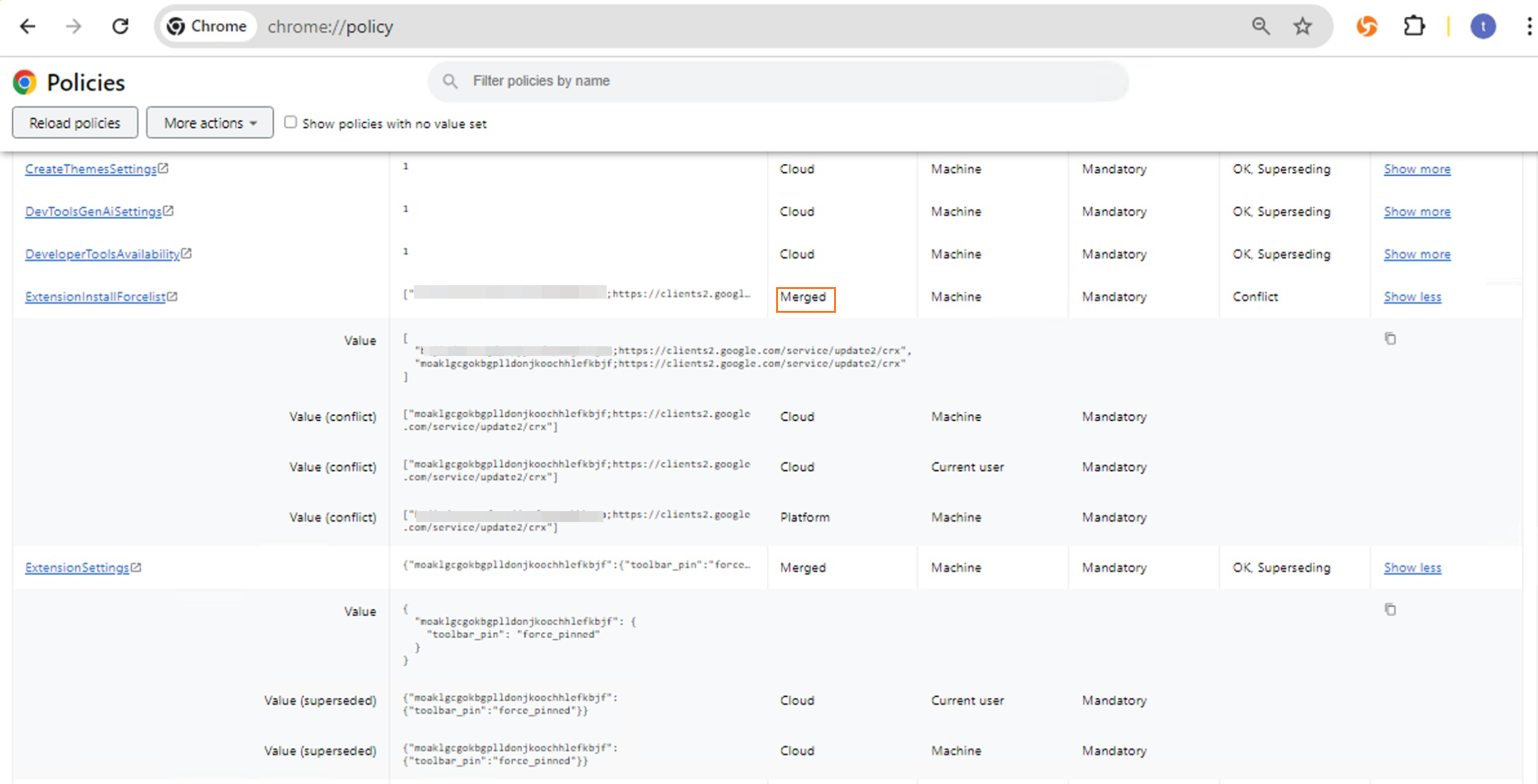
Task: Copy the ExtensionSettings value with the copy icon
Action: (x=1390, y=610)
